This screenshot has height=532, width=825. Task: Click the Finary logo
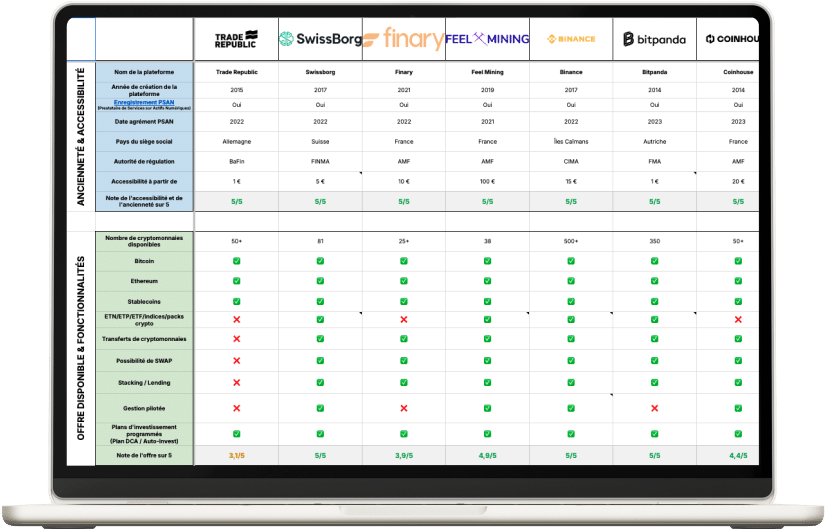[404, 39]
